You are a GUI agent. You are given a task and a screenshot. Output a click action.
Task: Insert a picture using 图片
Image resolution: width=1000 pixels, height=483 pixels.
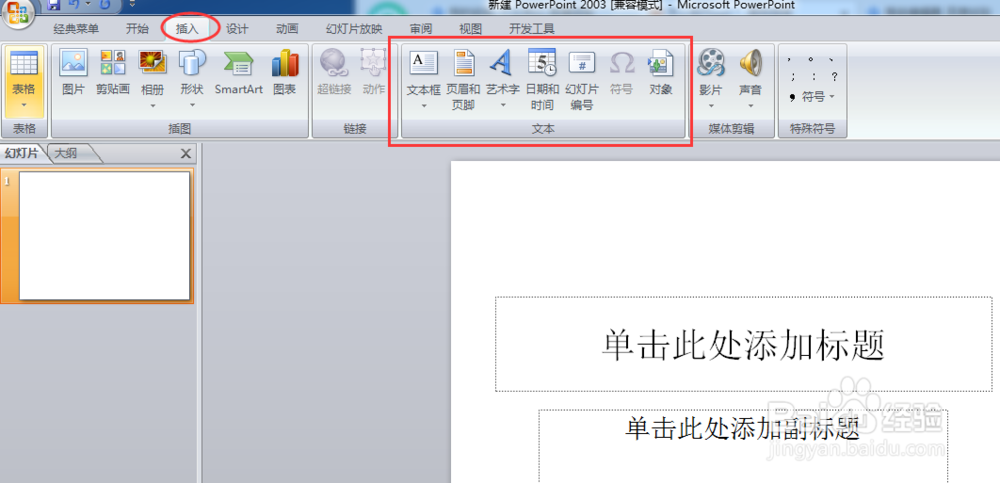pos(73,71)
